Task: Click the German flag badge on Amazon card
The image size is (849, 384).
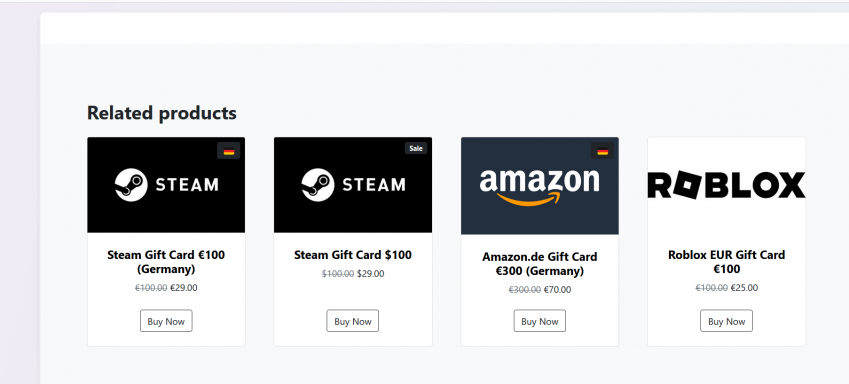Action: [x=603, y=151]
